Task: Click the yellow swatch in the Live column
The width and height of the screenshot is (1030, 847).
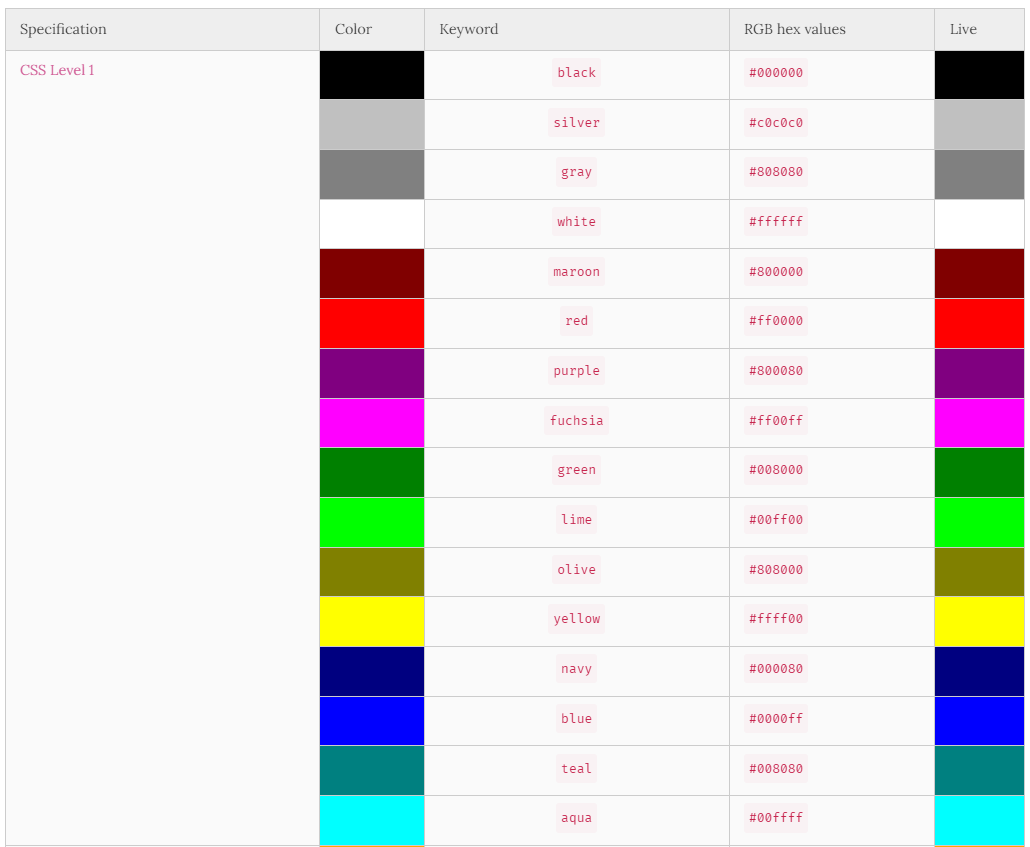Action: (979, 621)
